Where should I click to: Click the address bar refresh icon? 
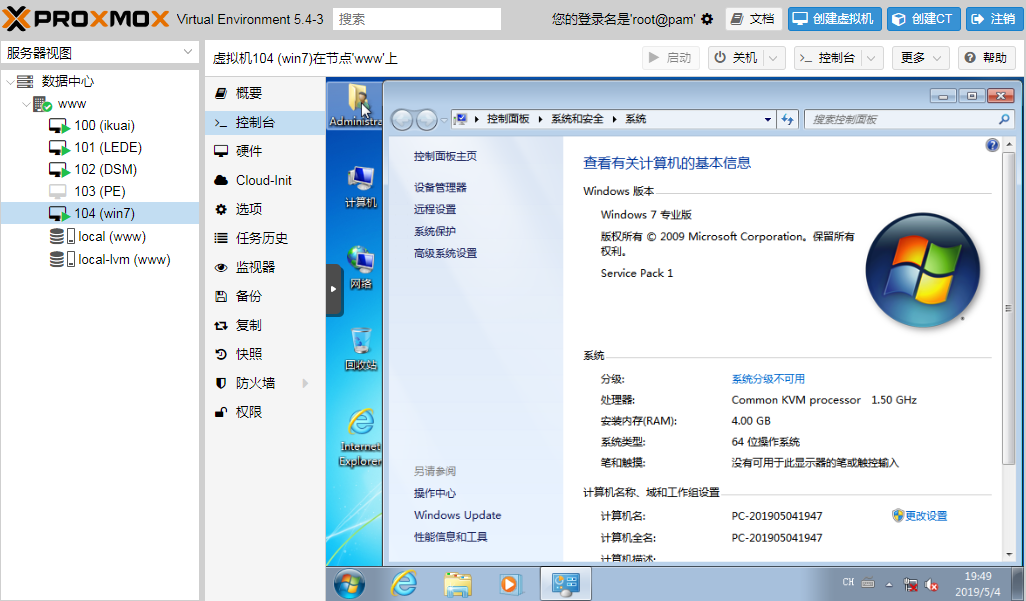tap(787, 119)
